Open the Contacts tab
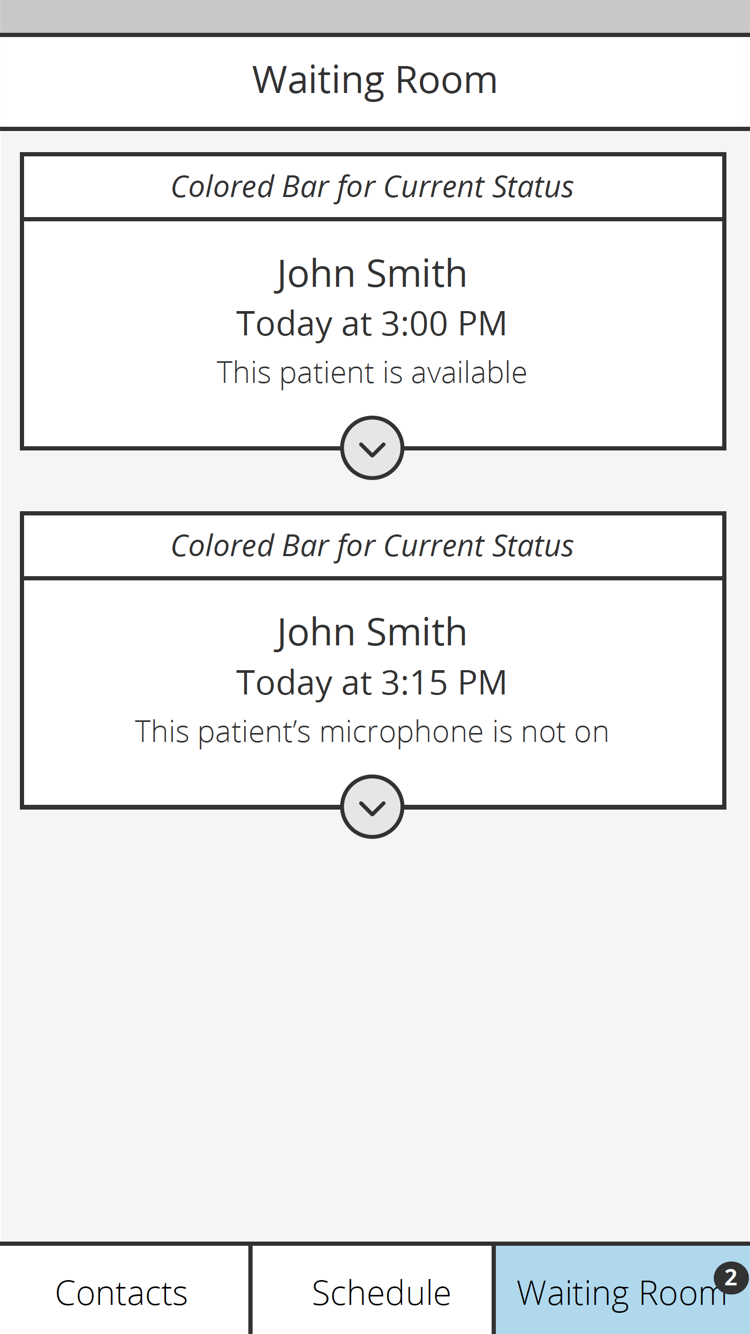The height and width of the screenshot is (1334, 750). tap(122, 1292)
